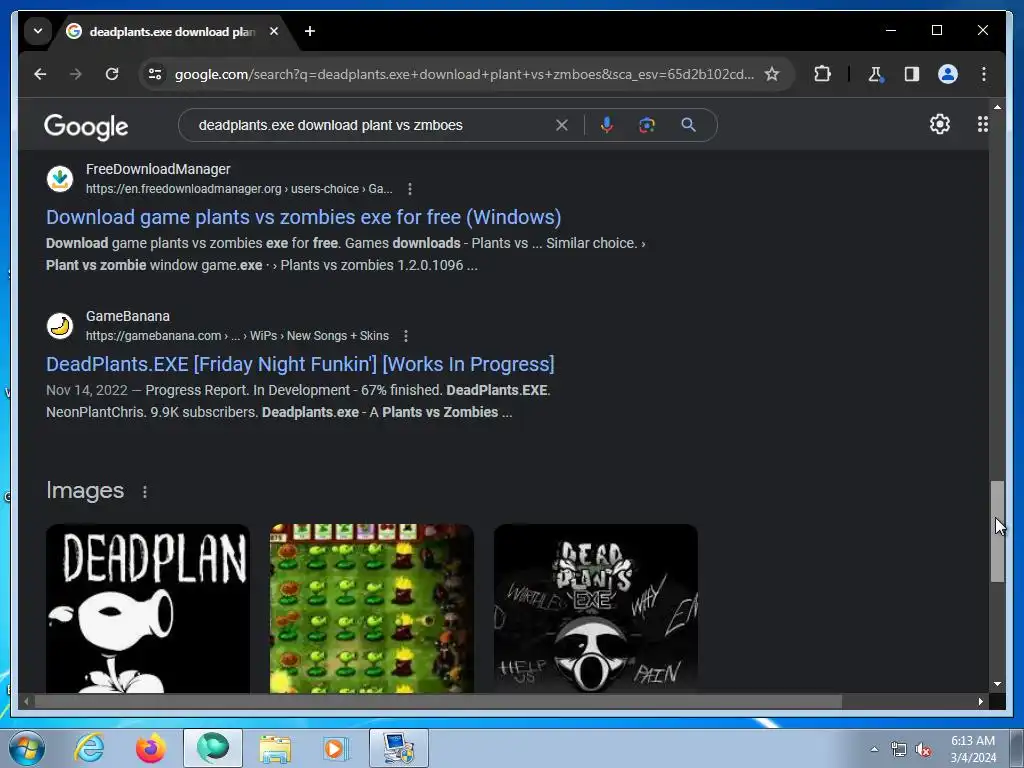Click the horizontal scrollbar thumb
Viewport: 1024px width, 768px height.
438,701
